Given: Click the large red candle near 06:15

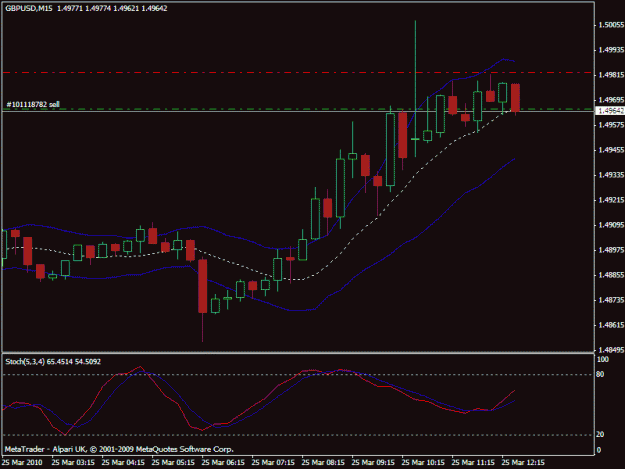Looking at the screenshot, I should tap(202, 286).
